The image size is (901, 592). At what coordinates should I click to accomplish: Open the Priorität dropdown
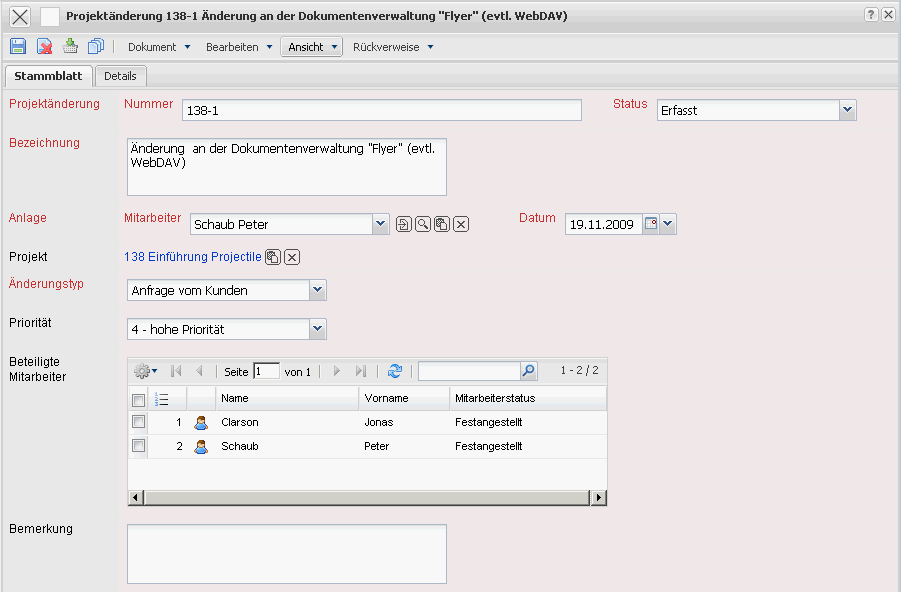tap(317, 328)
